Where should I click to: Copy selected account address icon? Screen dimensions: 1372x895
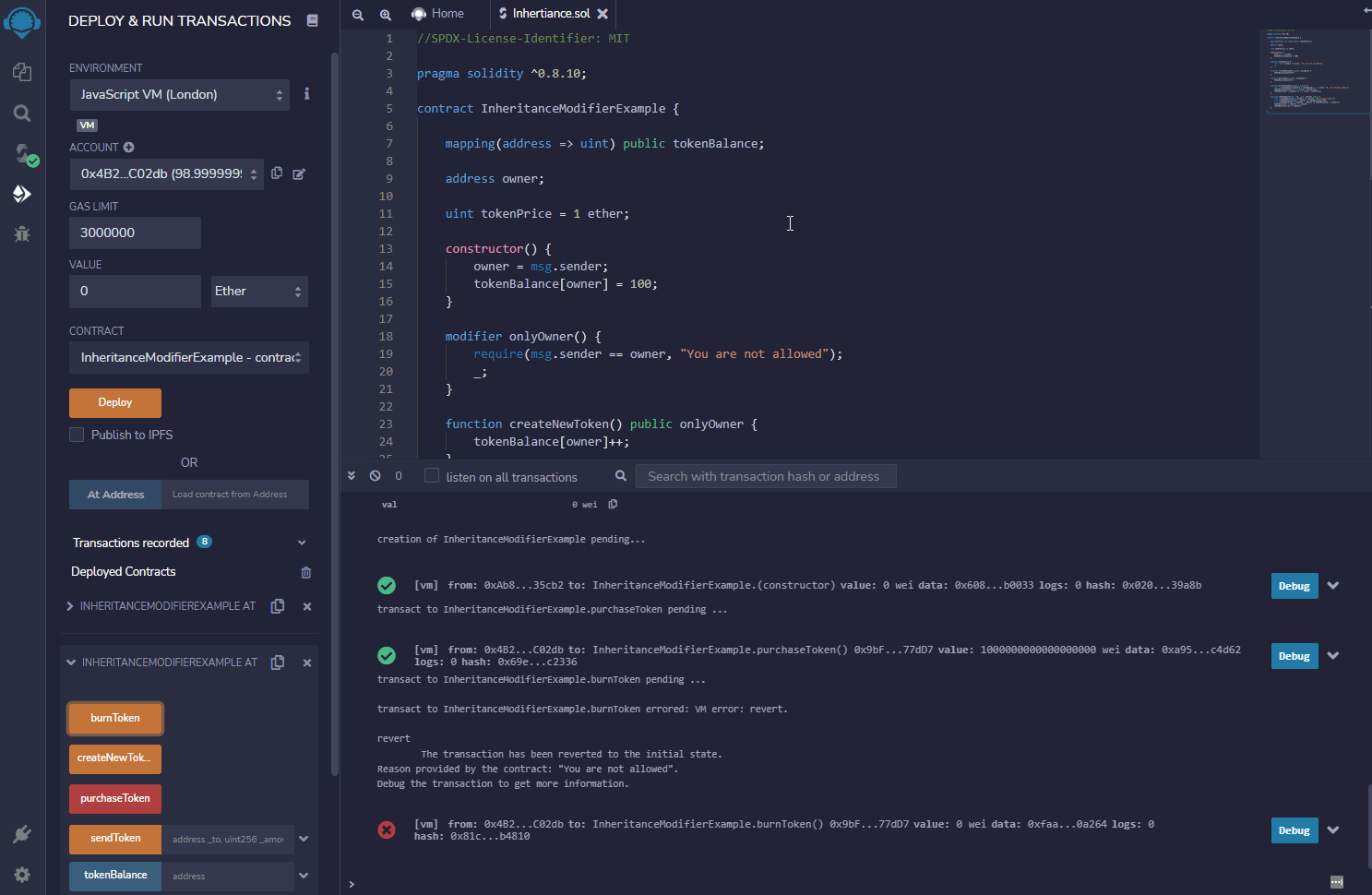(x=277, y=173)
